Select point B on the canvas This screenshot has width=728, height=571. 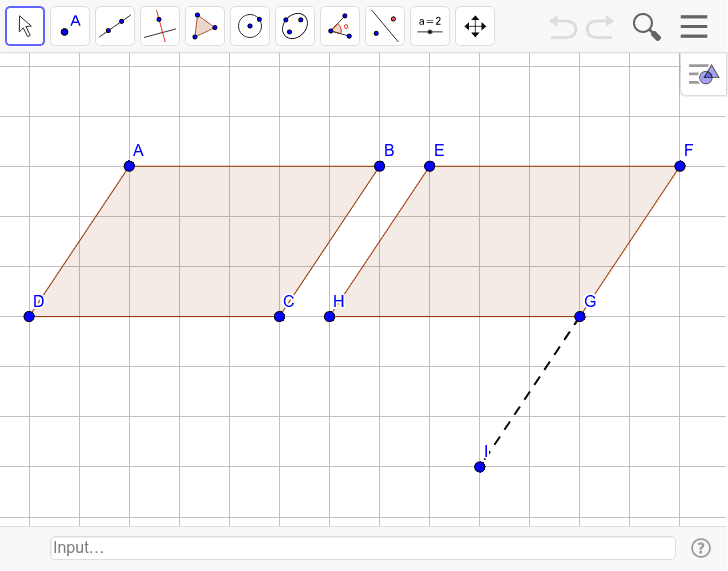pos(379,166)
